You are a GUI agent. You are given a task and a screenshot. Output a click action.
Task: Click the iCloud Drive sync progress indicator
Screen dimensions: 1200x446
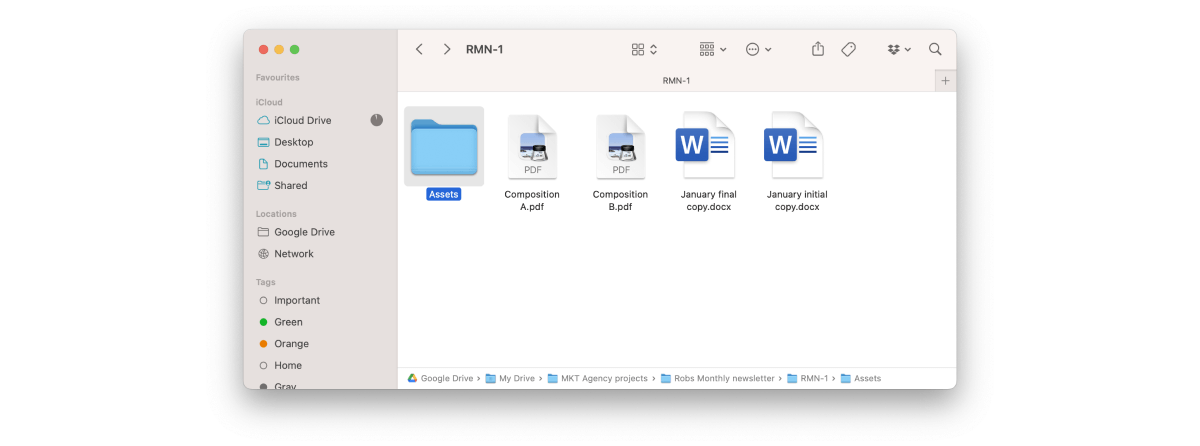coord(376,120)
